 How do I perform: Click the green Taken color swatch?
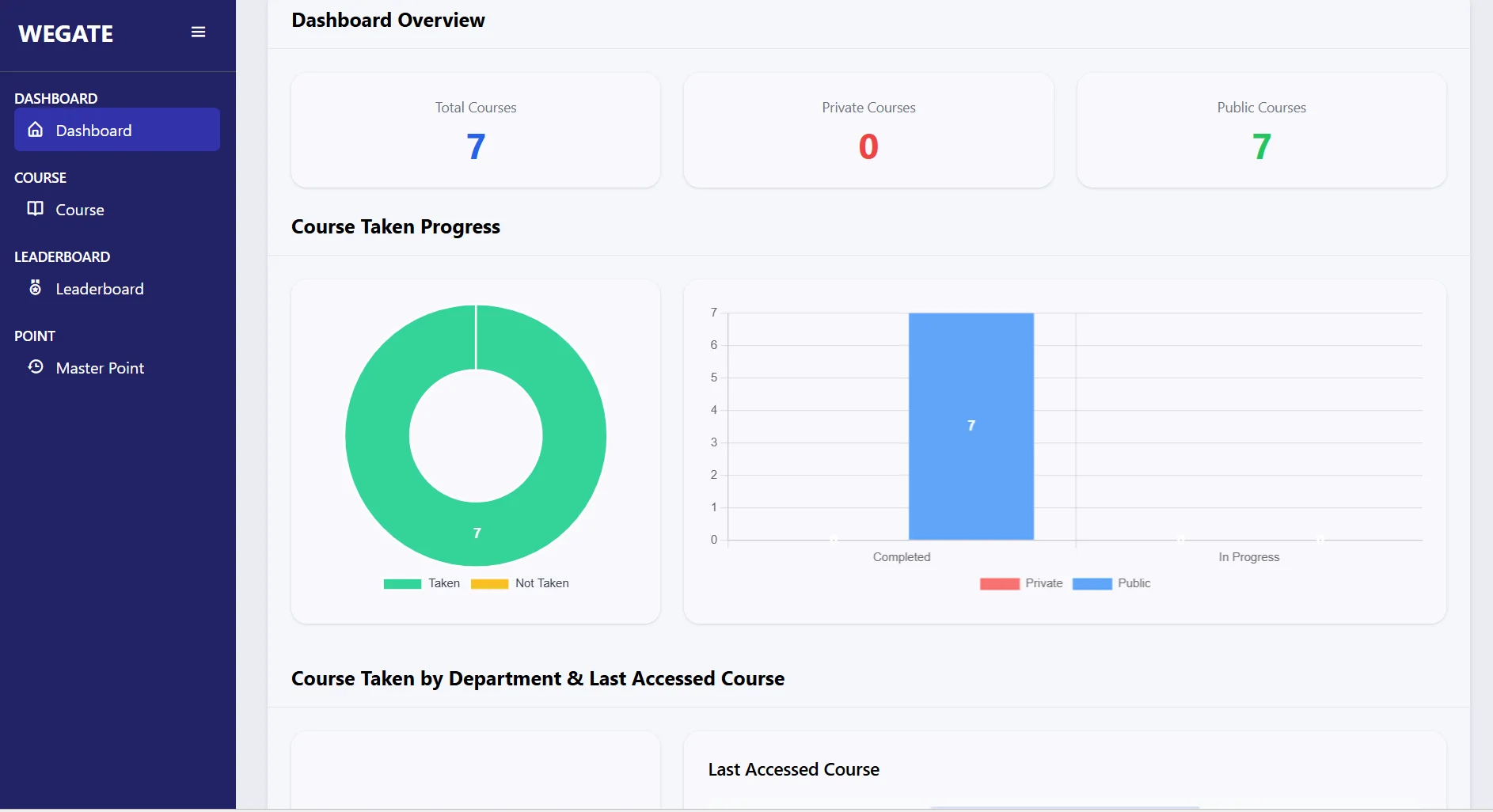[x=402, y=584]
